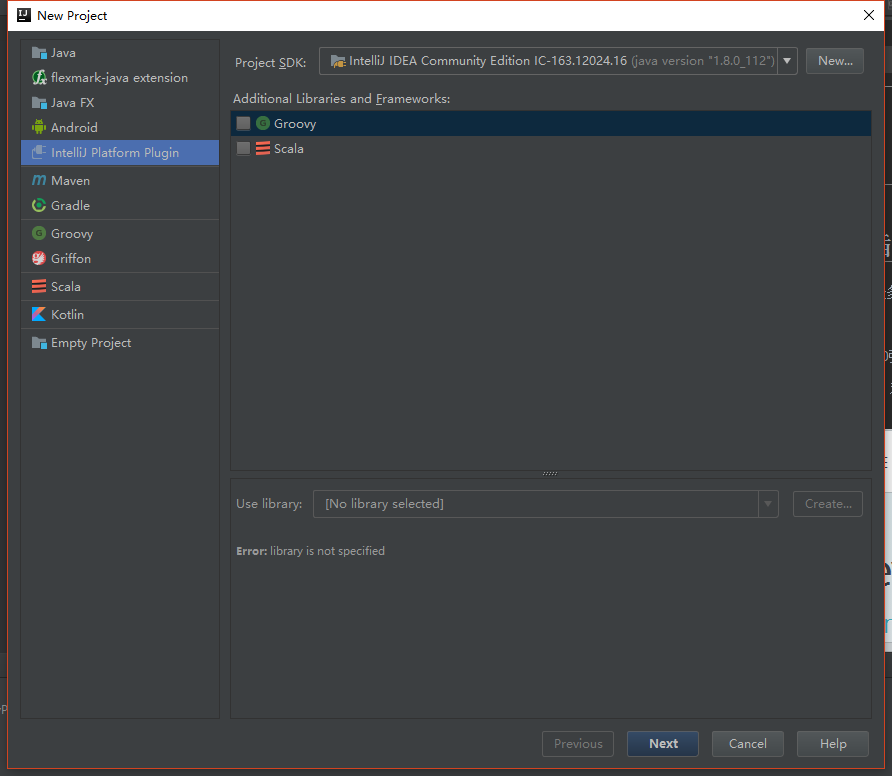892x776 pixels.
Task: Select the Scala icon in the sidebar
Action: [x=39, y=286]
